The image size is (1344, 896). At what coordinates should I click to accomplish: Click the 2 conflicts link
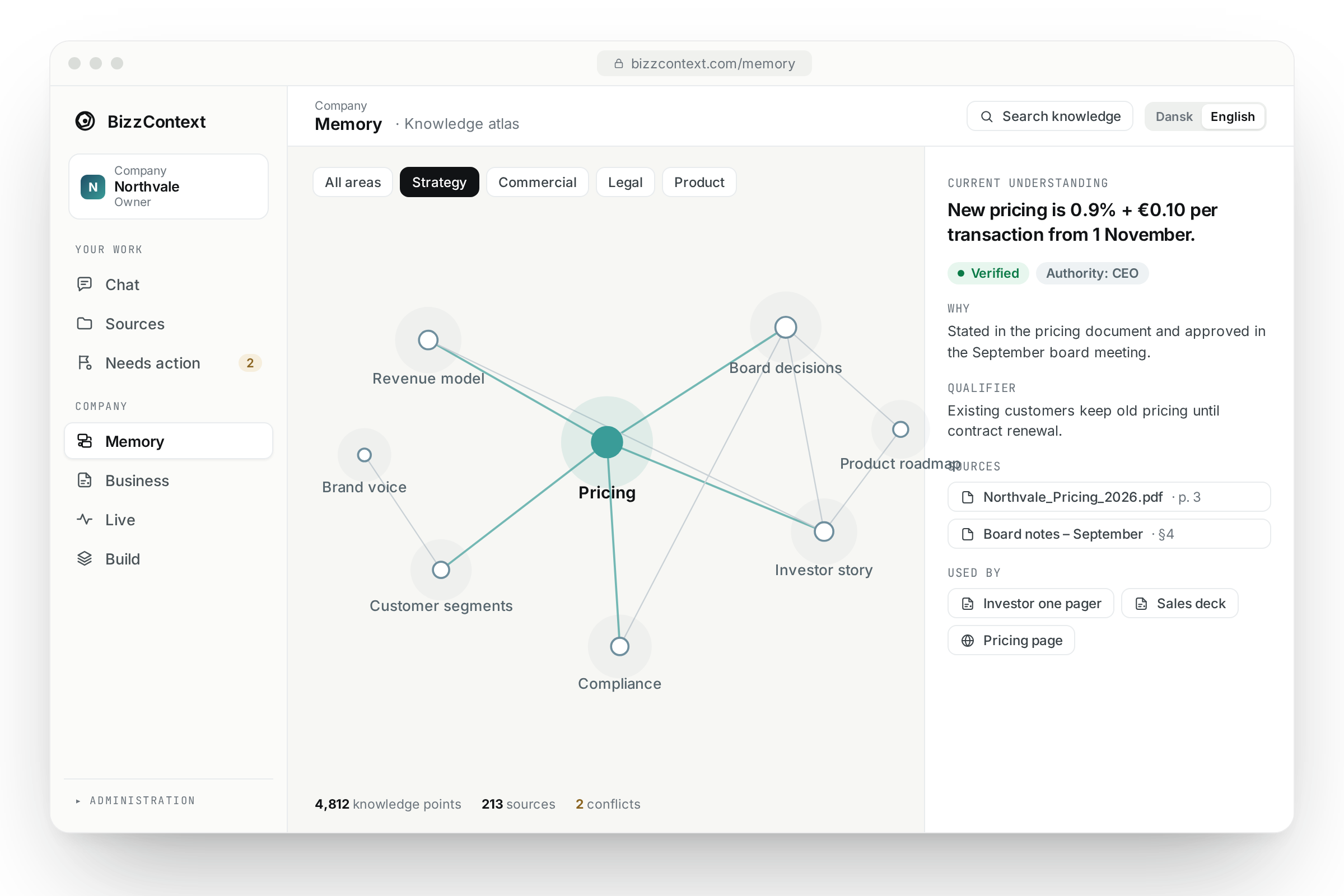point(608,804)
